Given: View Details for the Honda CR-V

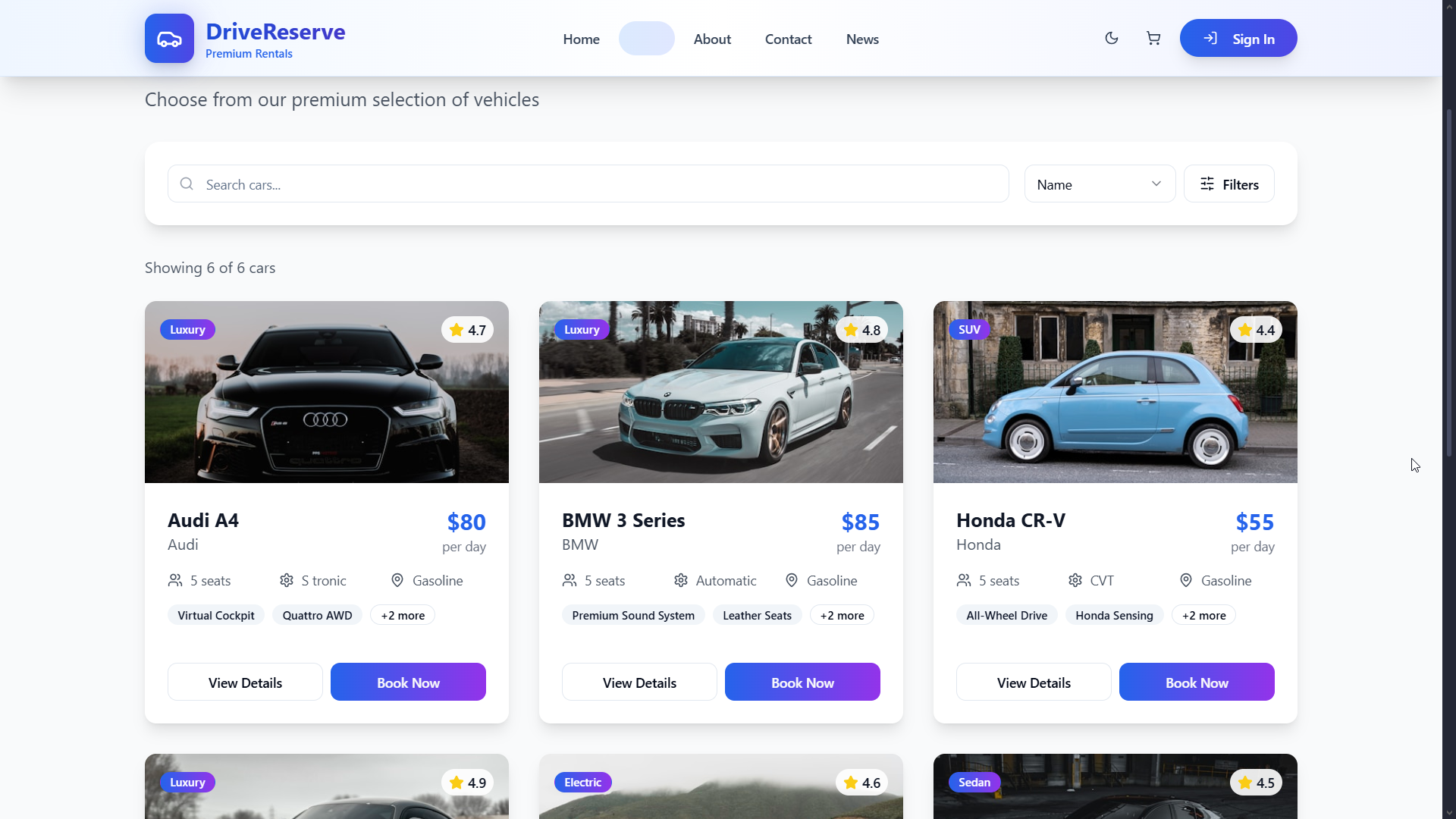Looking at the screenshot, I should (x=1034, y=682).
